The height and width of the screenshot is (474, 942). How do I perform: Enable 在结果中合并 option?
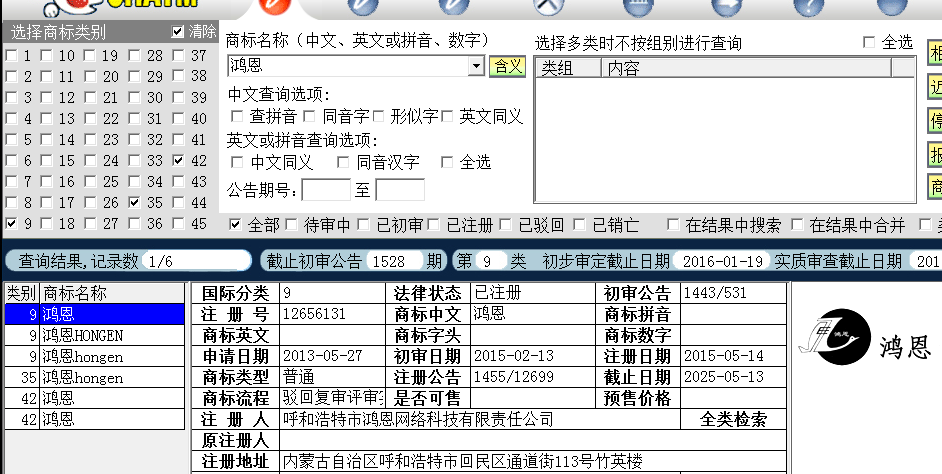797,225
